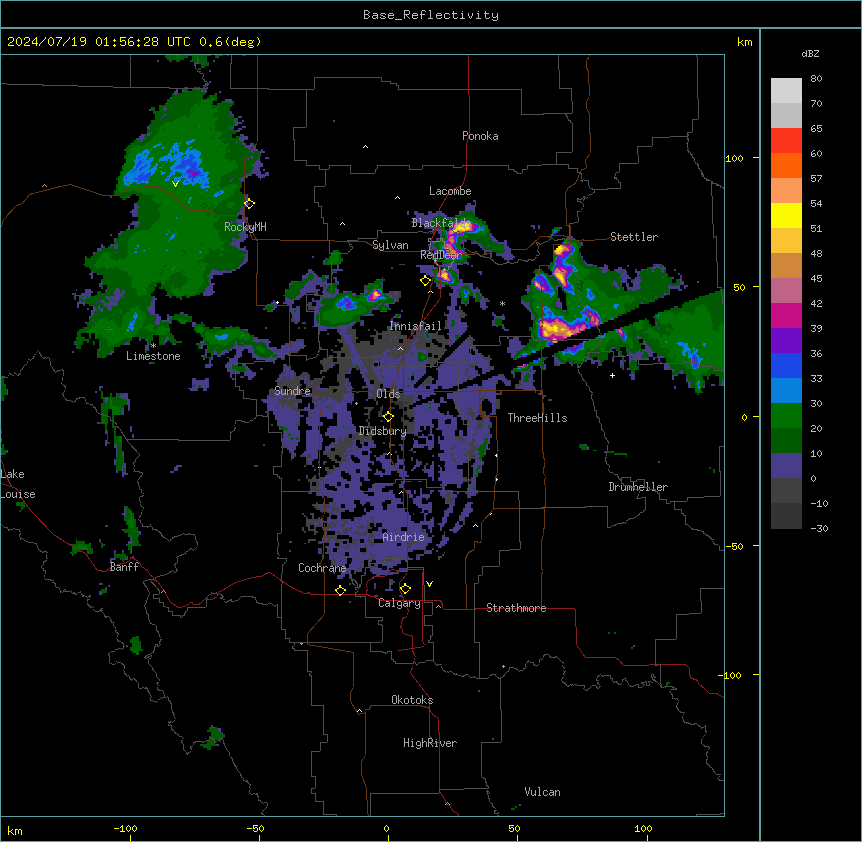
Task: Select the -100 tick label on the bottom km axis
Action: 125,828
